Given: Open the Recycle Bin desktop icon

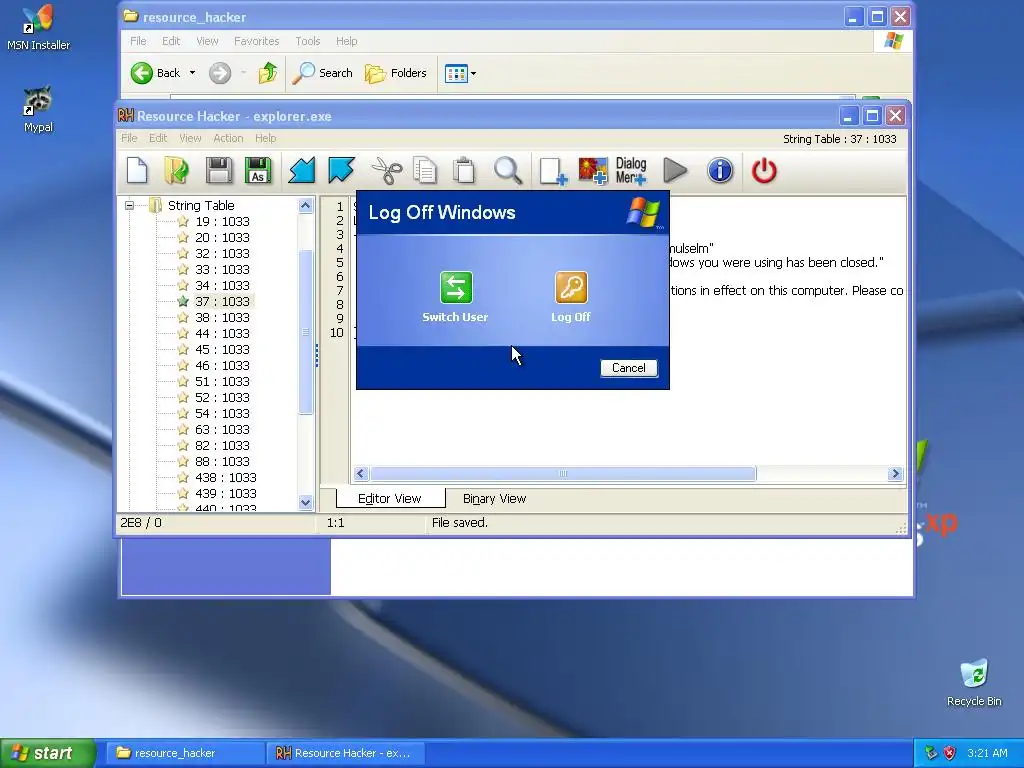Looking at the screenshot, I should tap(974, 683).
